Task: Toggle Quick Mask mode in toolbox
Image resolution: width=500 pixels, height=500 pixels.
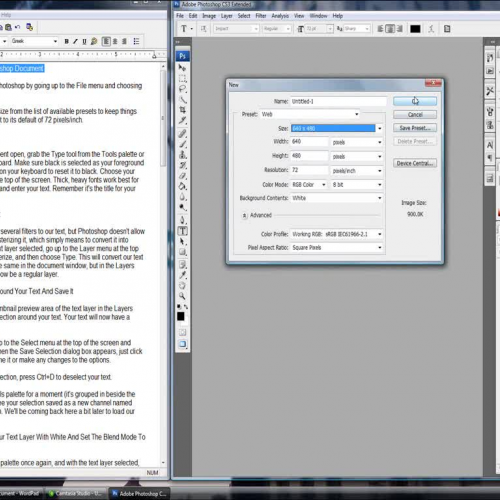Action: 182,332
